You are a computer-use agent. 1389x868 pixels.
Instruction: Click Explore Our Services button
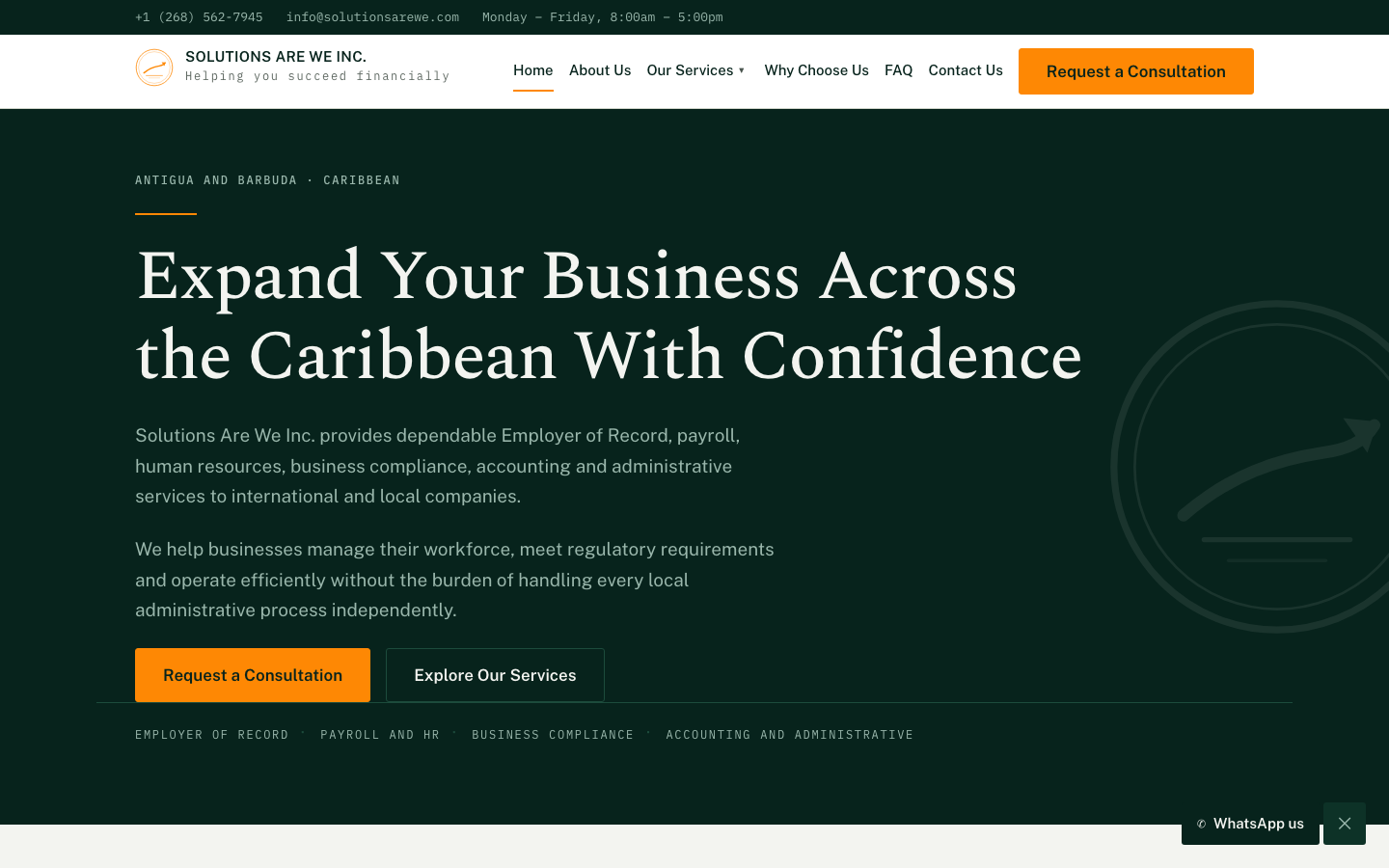coord(495,675)
